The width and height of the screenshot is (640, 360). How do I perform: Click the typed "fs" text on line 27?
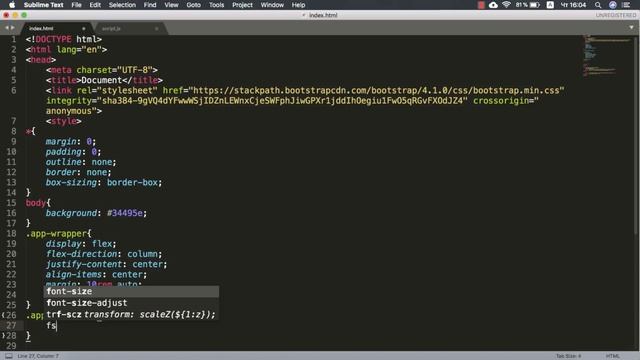[x=51, y=326]
